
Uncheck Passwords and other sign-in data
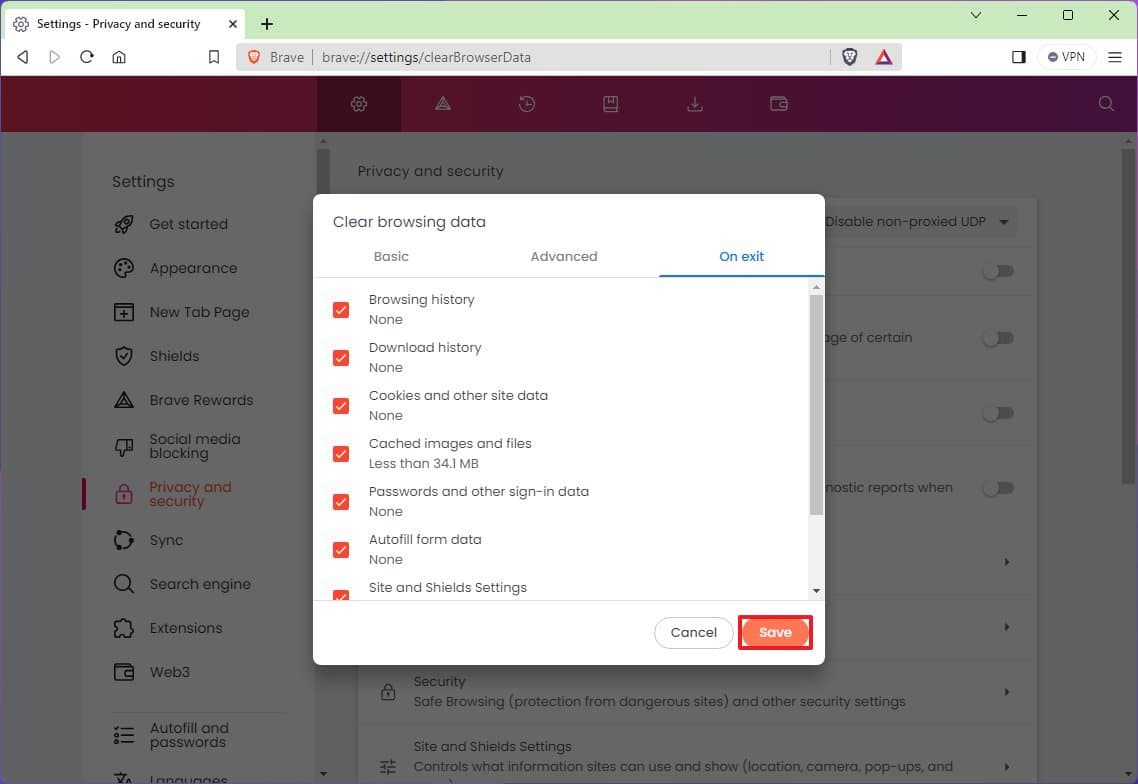point(341,501)
